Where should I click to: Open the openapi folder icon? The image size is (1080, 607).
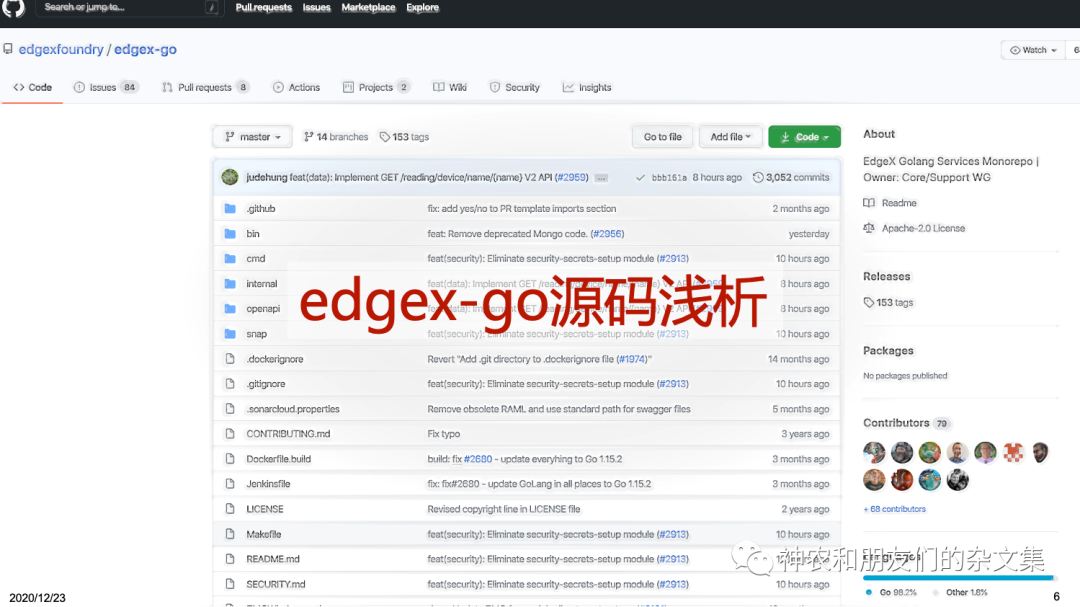pyautogui.click(x=230, y=309)
